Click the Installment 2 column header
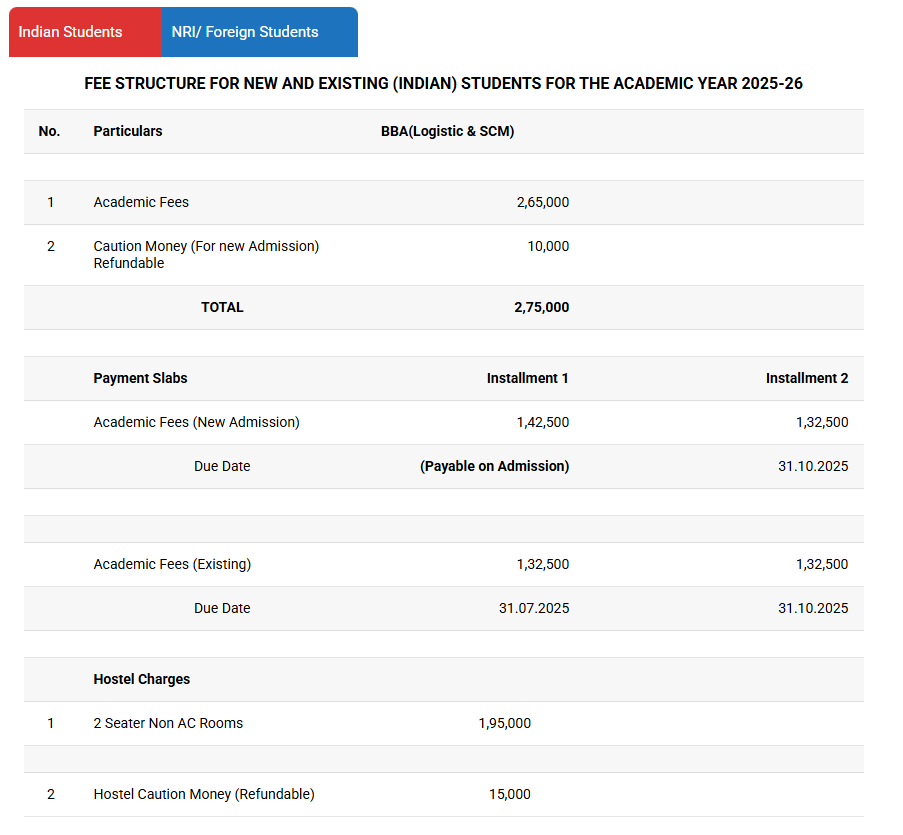This screenshot has width=903, height=835. tap(806, 378)
